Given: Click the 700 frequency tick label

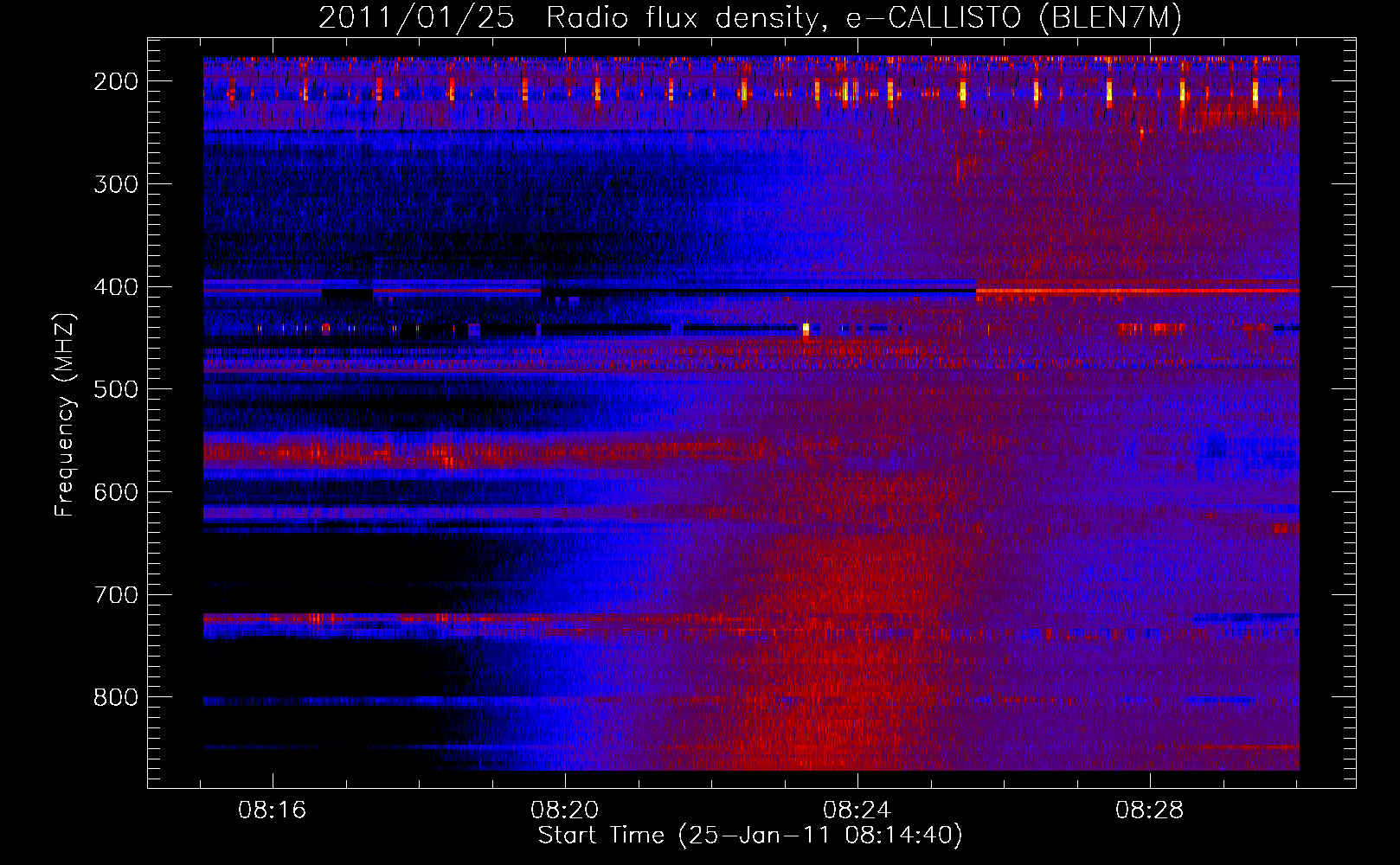Looking at the screenshot, I should click(116, 595).
